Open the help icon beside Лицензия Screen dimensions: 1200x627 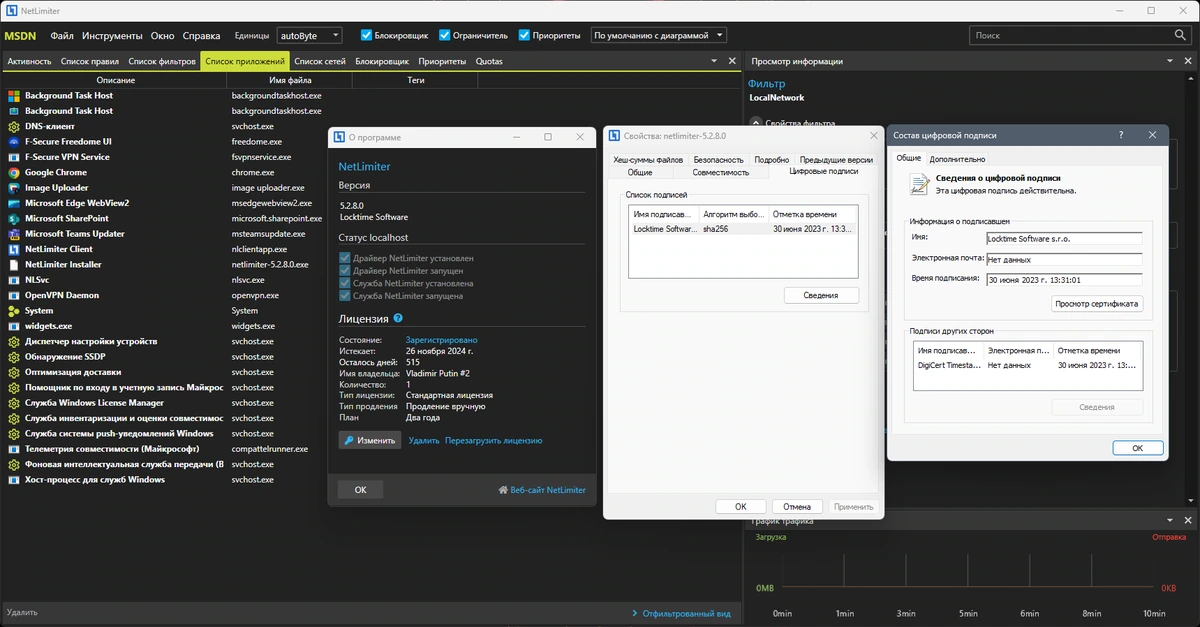point(398,318)
